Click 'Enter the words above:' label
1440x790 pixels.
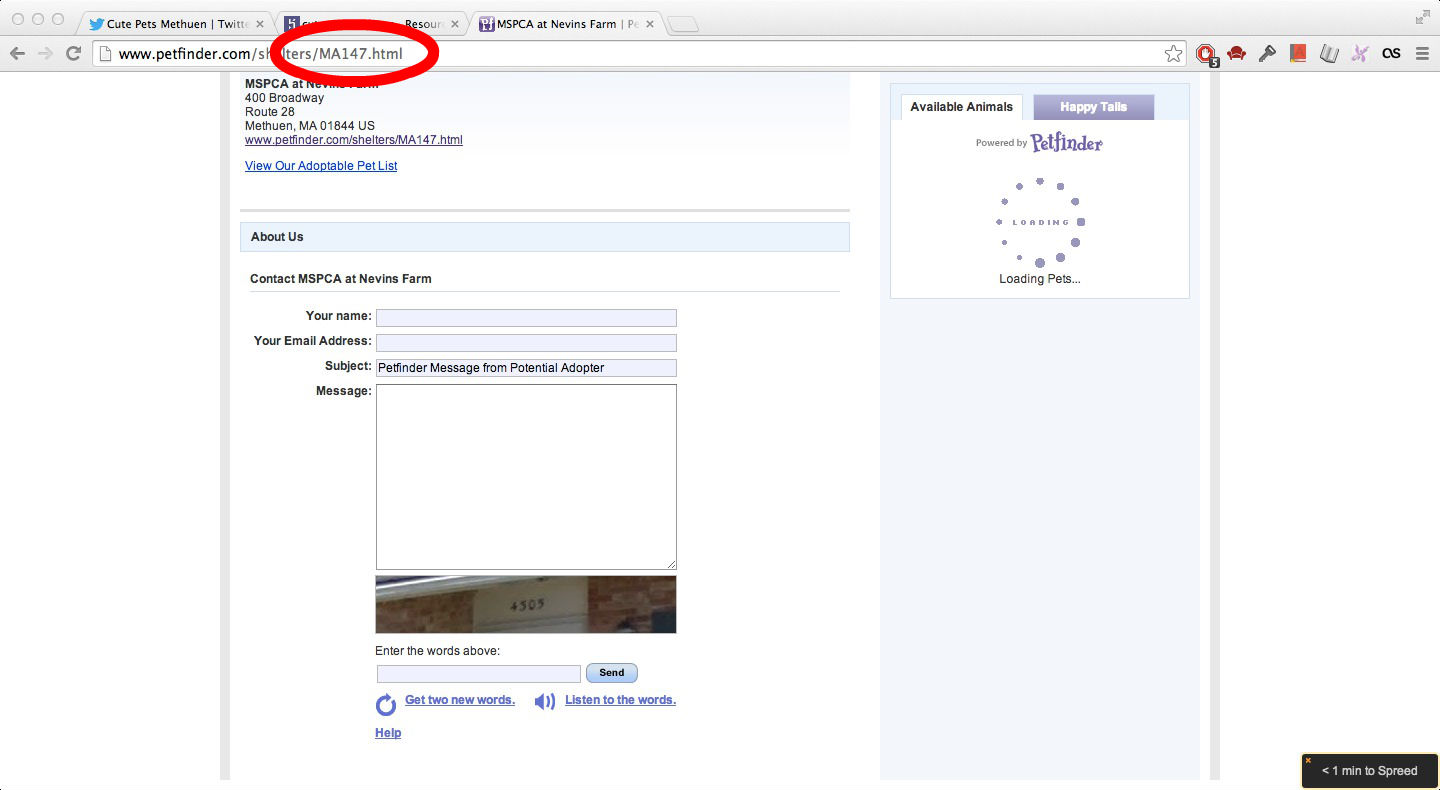(x=437, y=651)
